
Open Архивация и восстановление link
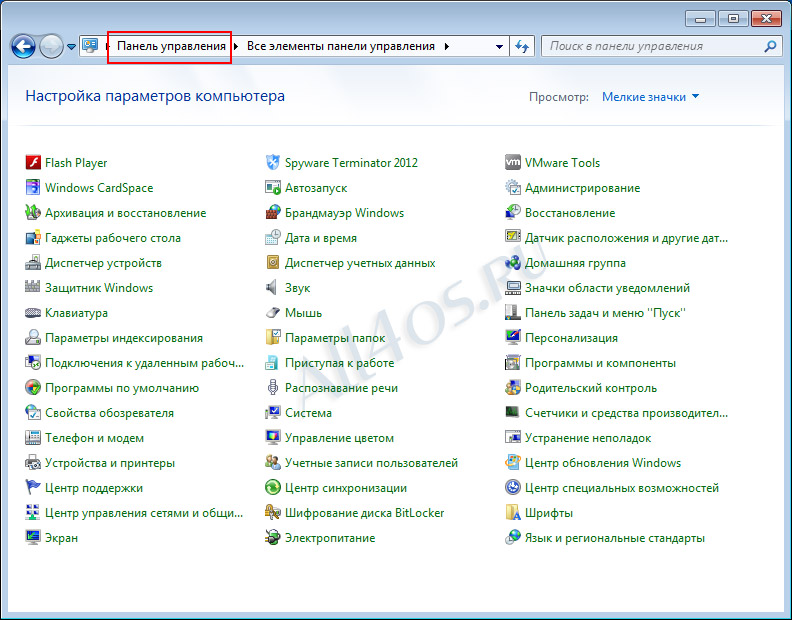point(125,213)
